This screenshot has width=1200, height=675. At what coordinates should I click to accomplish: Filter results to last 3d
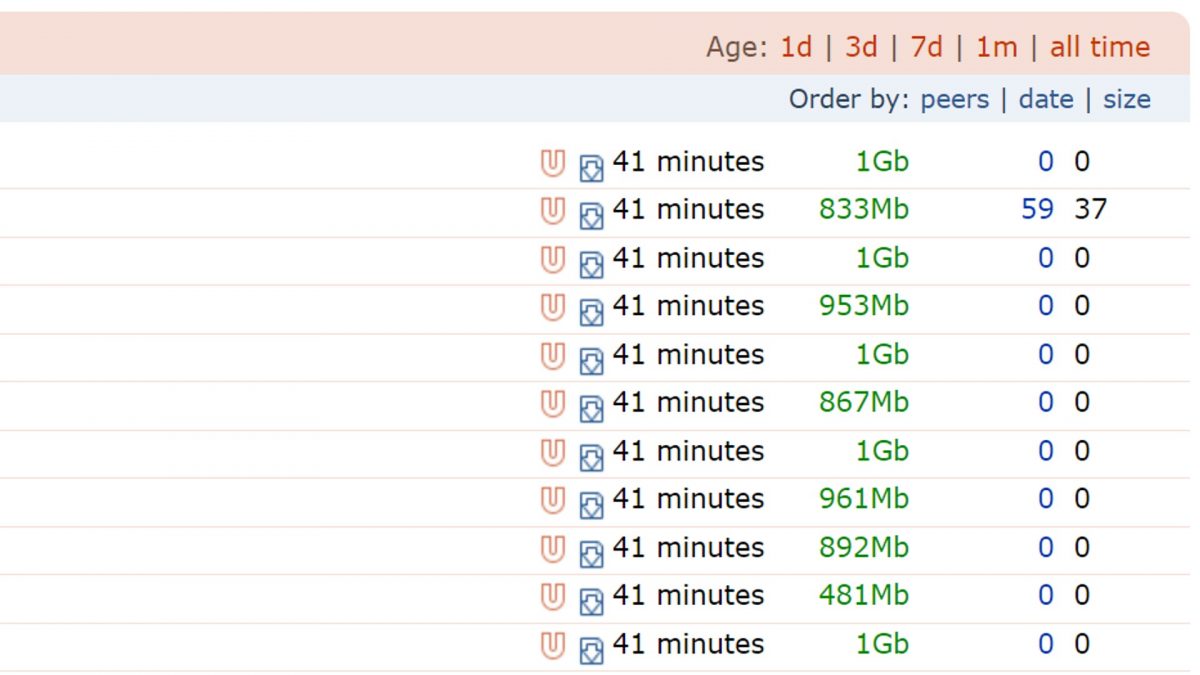861,47
